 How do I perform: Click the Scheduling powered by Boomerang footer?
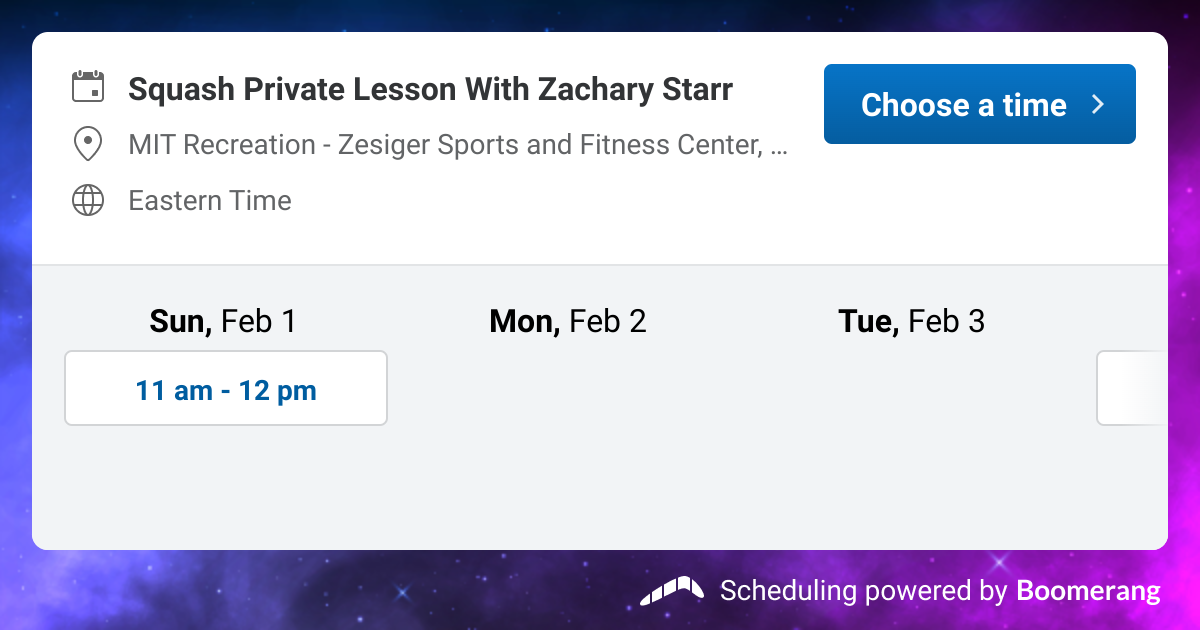click(900, 591)
